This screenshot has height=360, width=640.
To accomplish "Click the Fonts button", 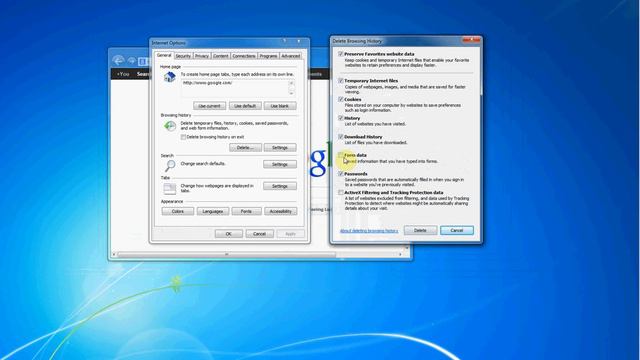I will (246, 211).
